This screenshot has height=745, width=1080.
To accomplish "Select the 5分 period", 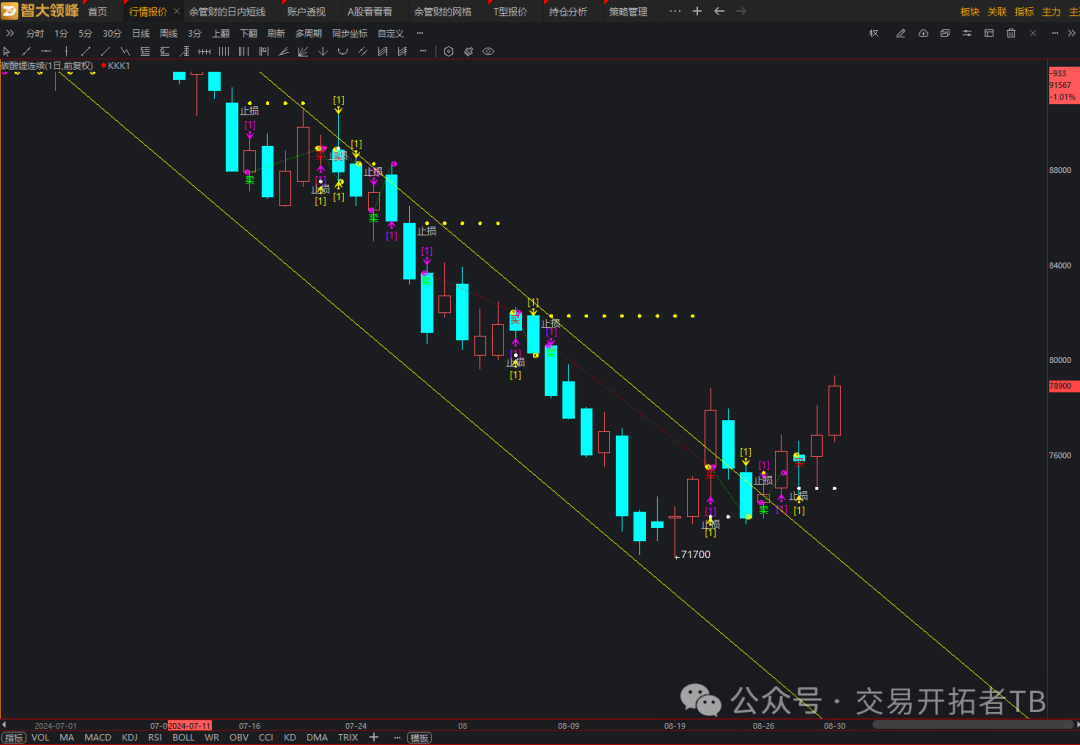I will [85, 33].
